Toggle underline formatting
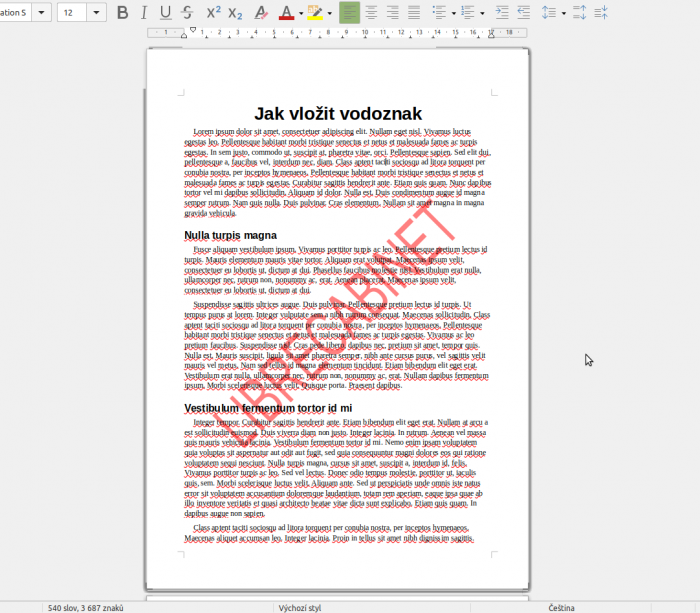 [x=166, y=13]
